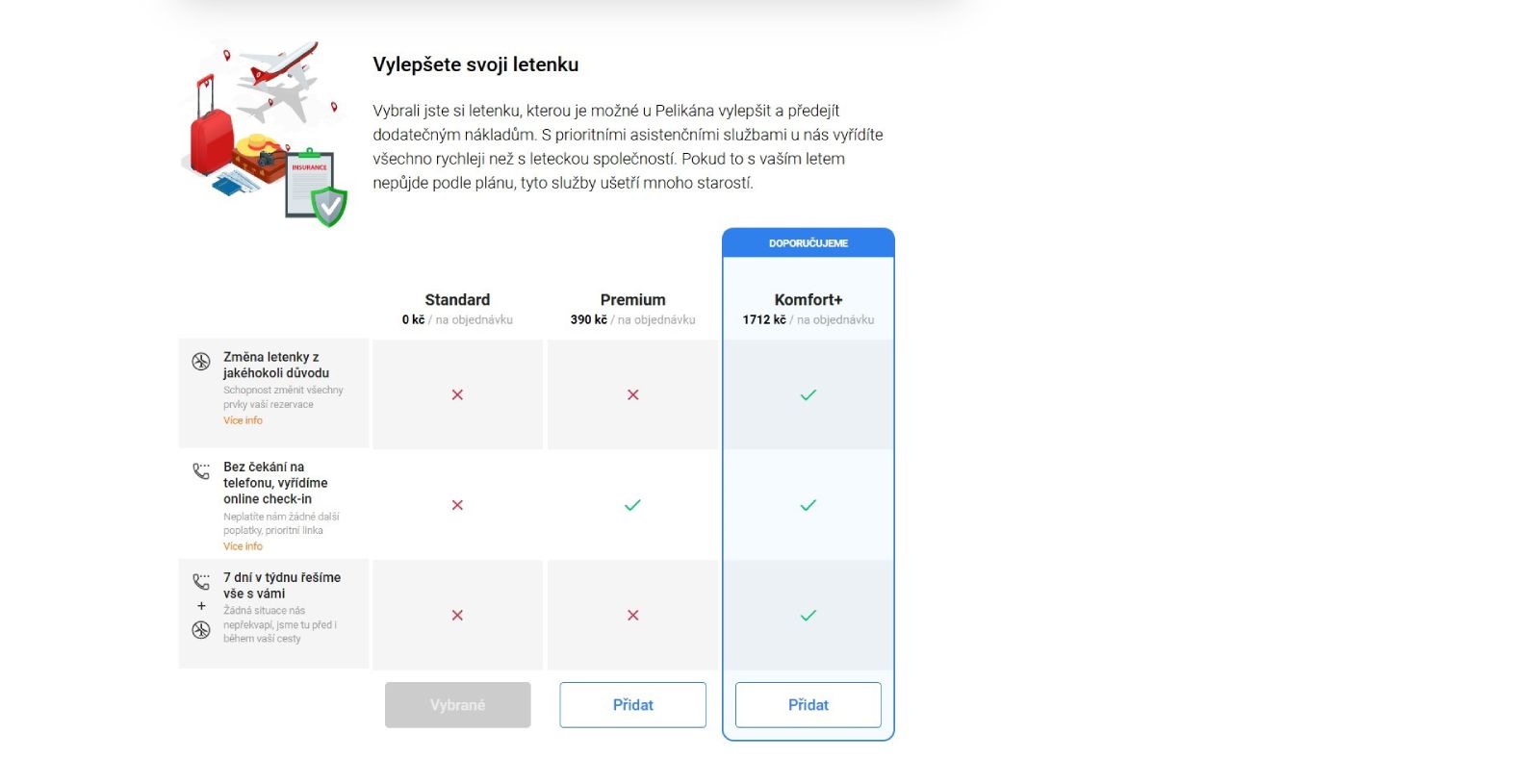Click the green check under Komfort+ for 7 dní v týdnu
The width and height of the screenshot is (1540, 784).
808,616
